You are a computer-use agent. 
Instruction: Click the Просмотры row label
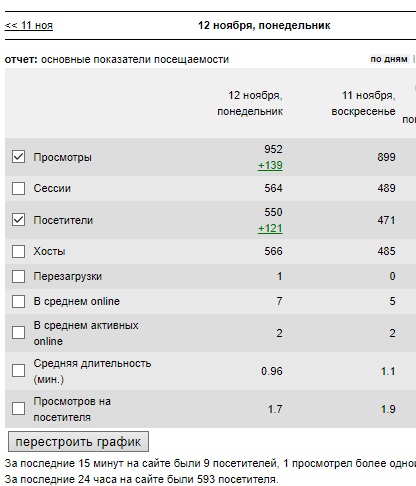[62, 157]
